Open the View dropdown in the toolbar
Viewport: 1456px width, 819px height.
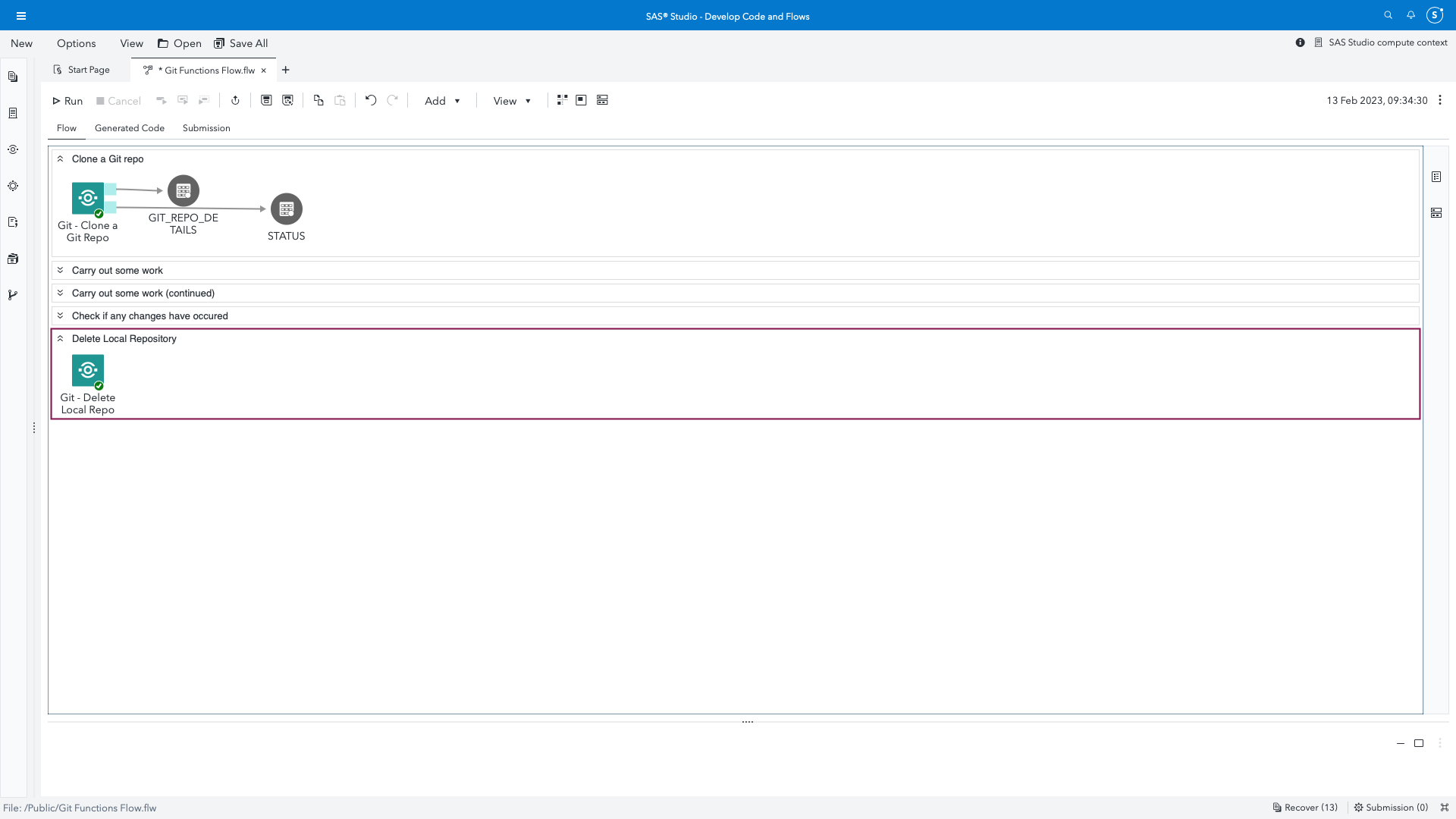(x=510, y=100)
